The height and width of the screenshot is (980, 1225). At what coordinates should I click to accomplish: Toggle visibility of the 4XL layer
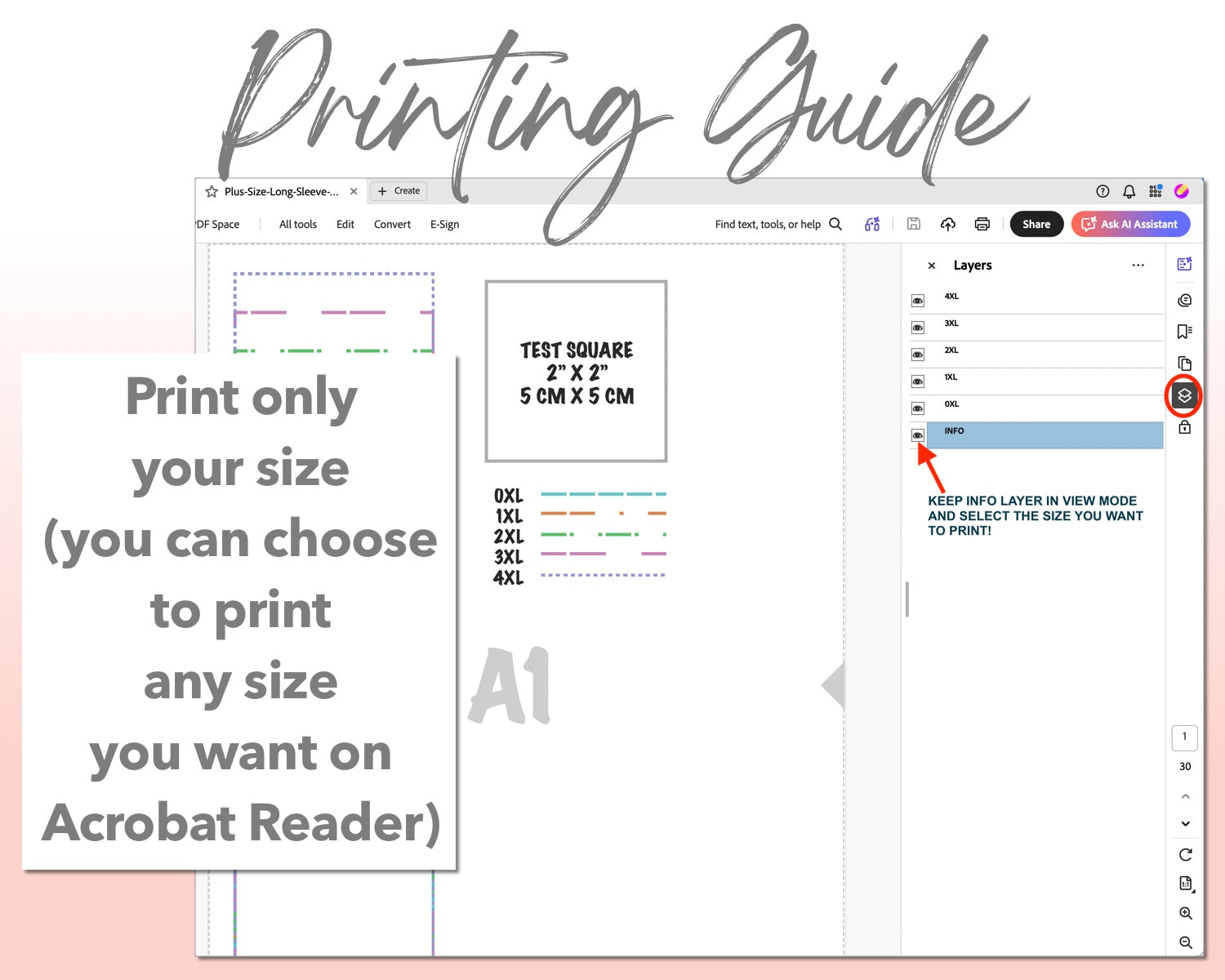918,301
